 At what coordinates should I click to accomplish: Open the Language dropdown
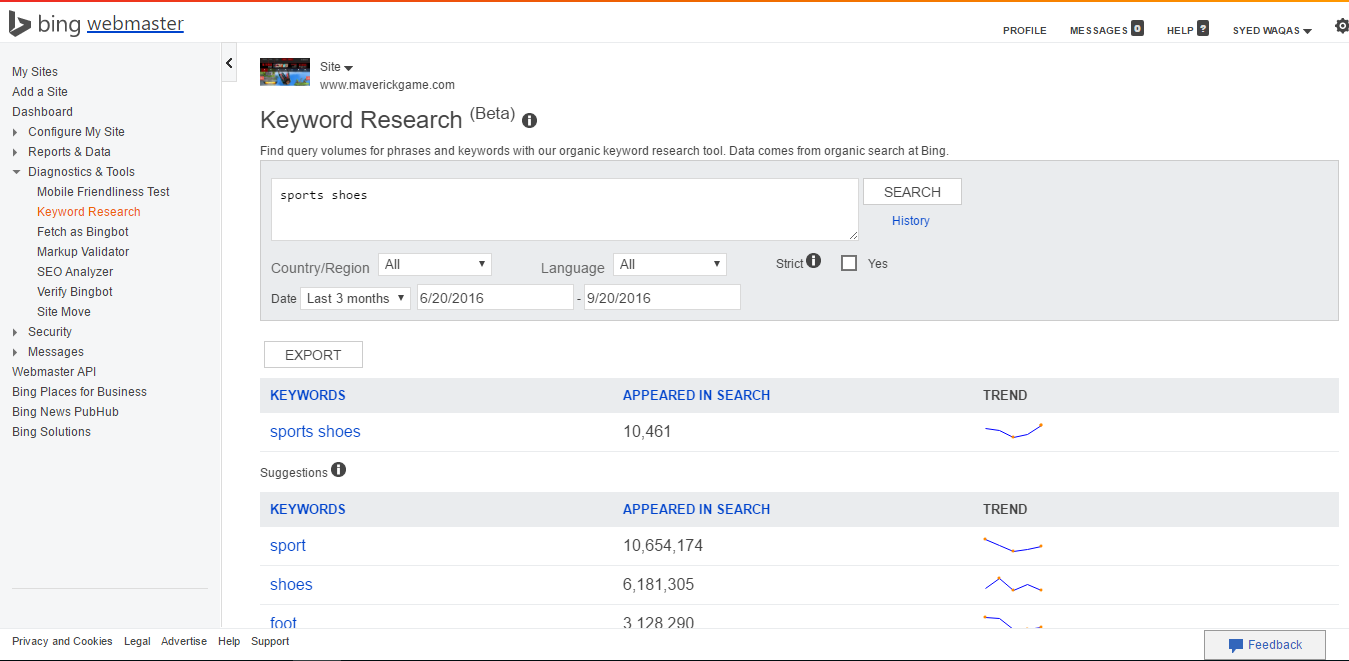670,264
